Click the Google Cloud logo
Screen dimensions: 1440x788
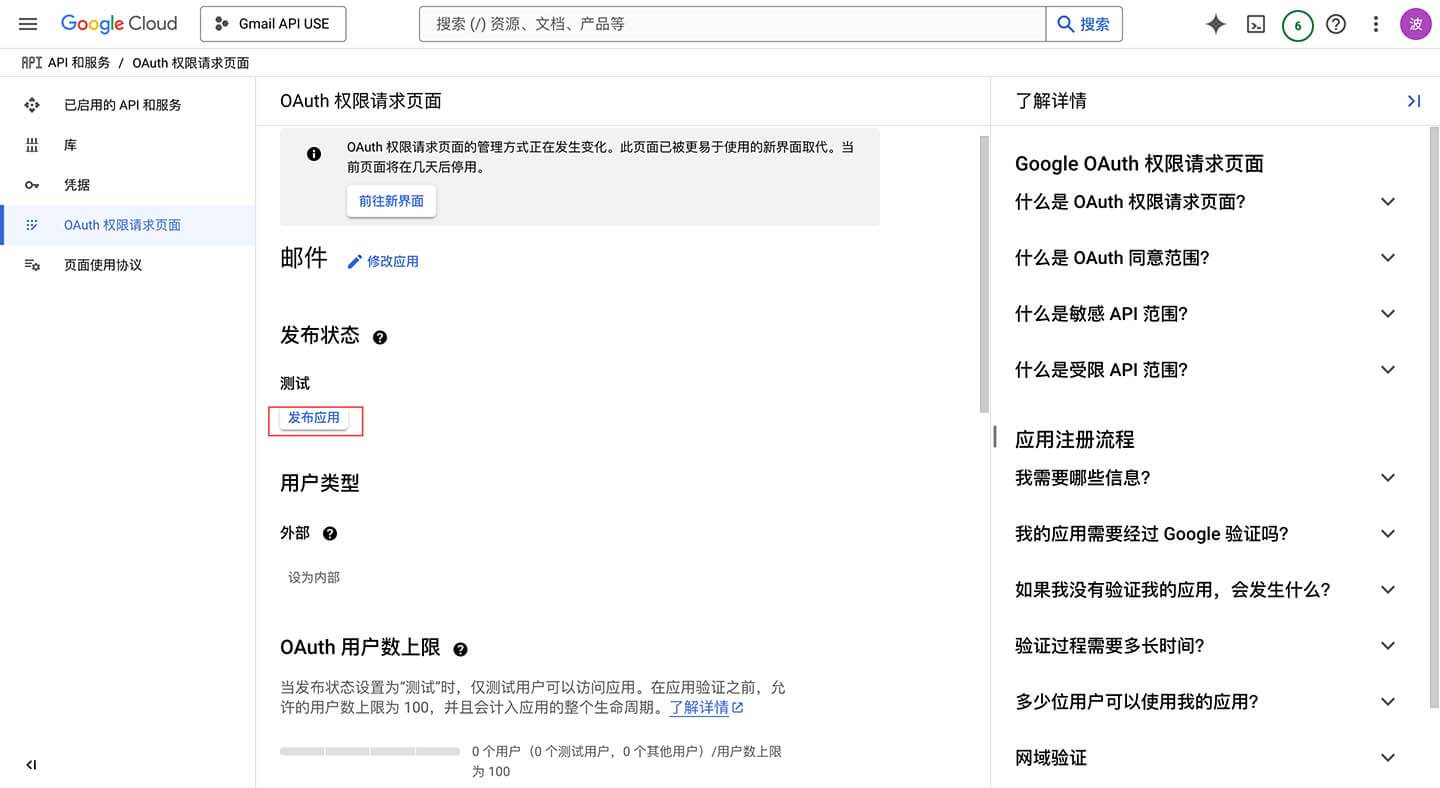pos(119,24)
